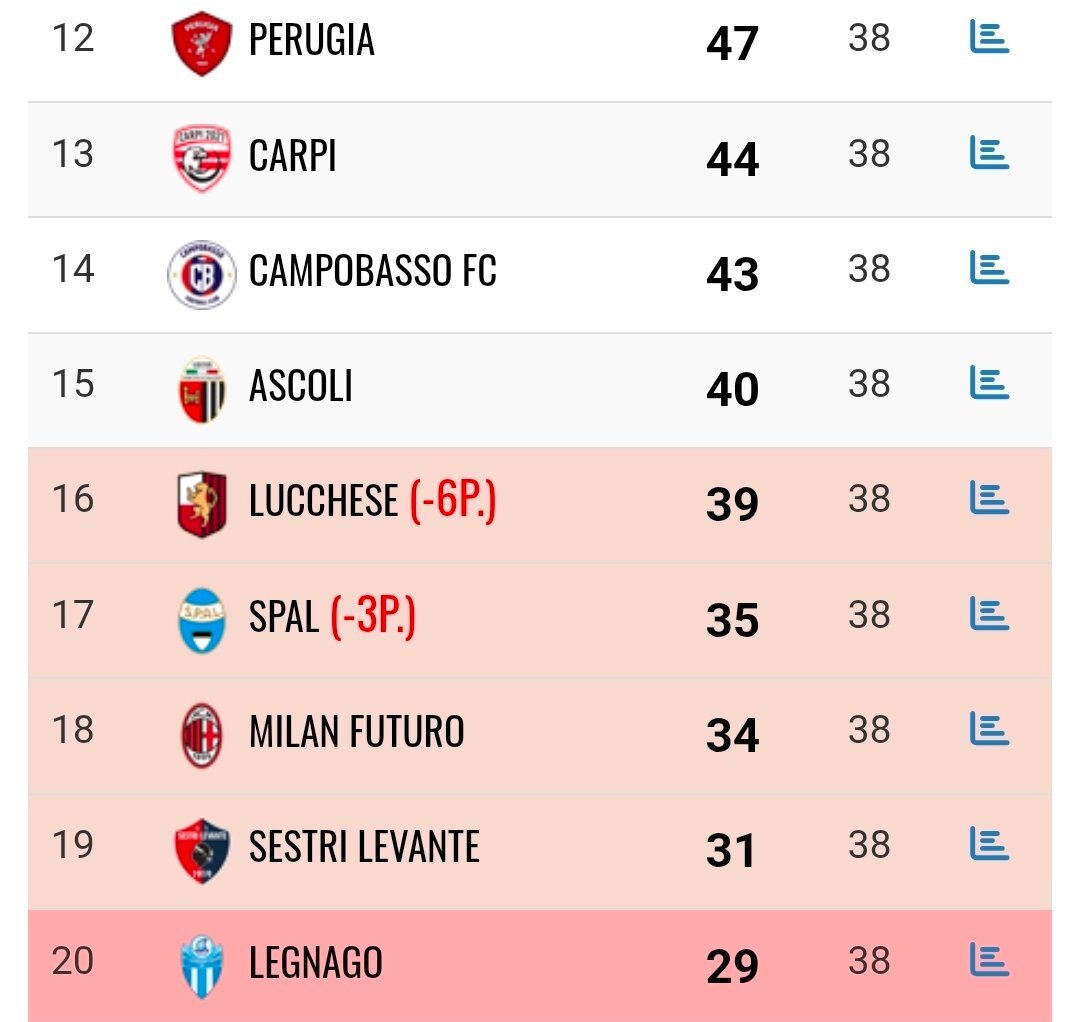Click stats chart icon in Legnago row

tap(989, 960)
